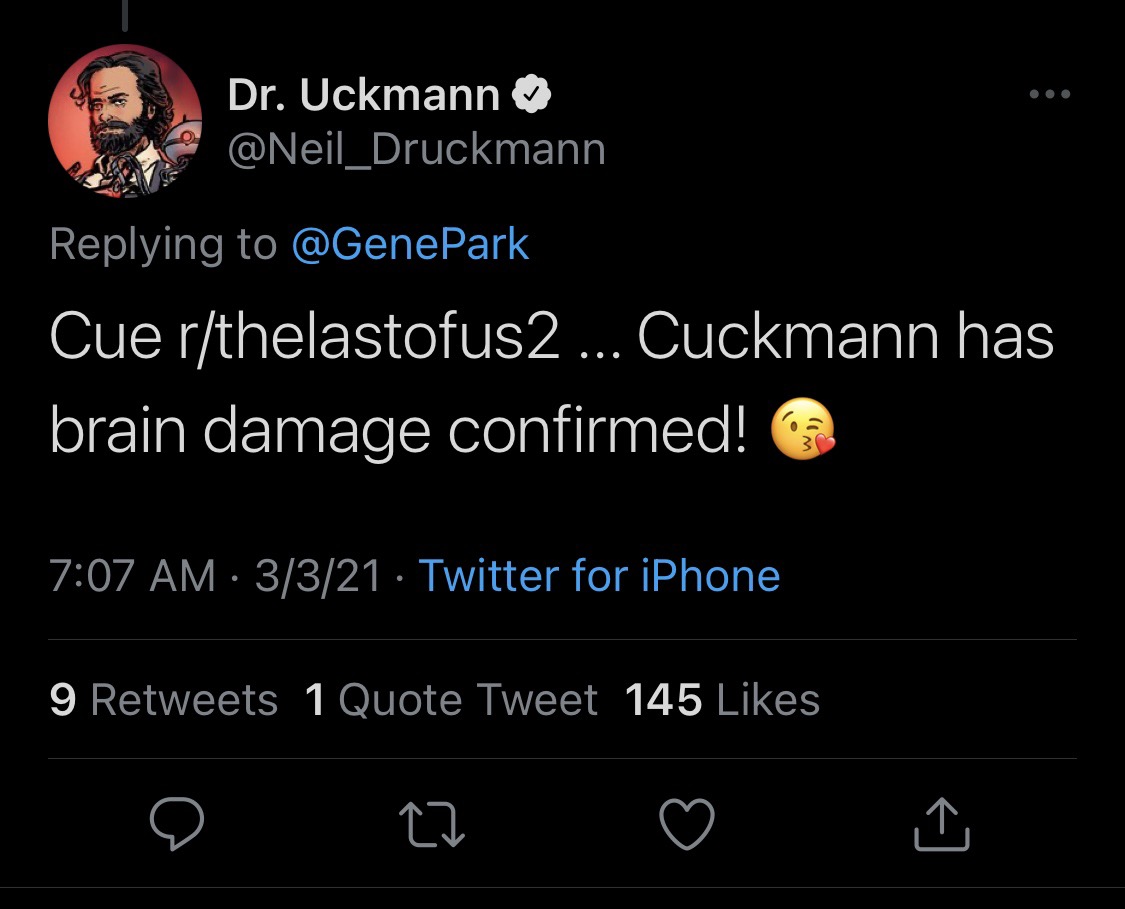The image size is (1125, 909).
Task: Tap the 7:07 AM timestamp
Action: (x=132, y=576)
